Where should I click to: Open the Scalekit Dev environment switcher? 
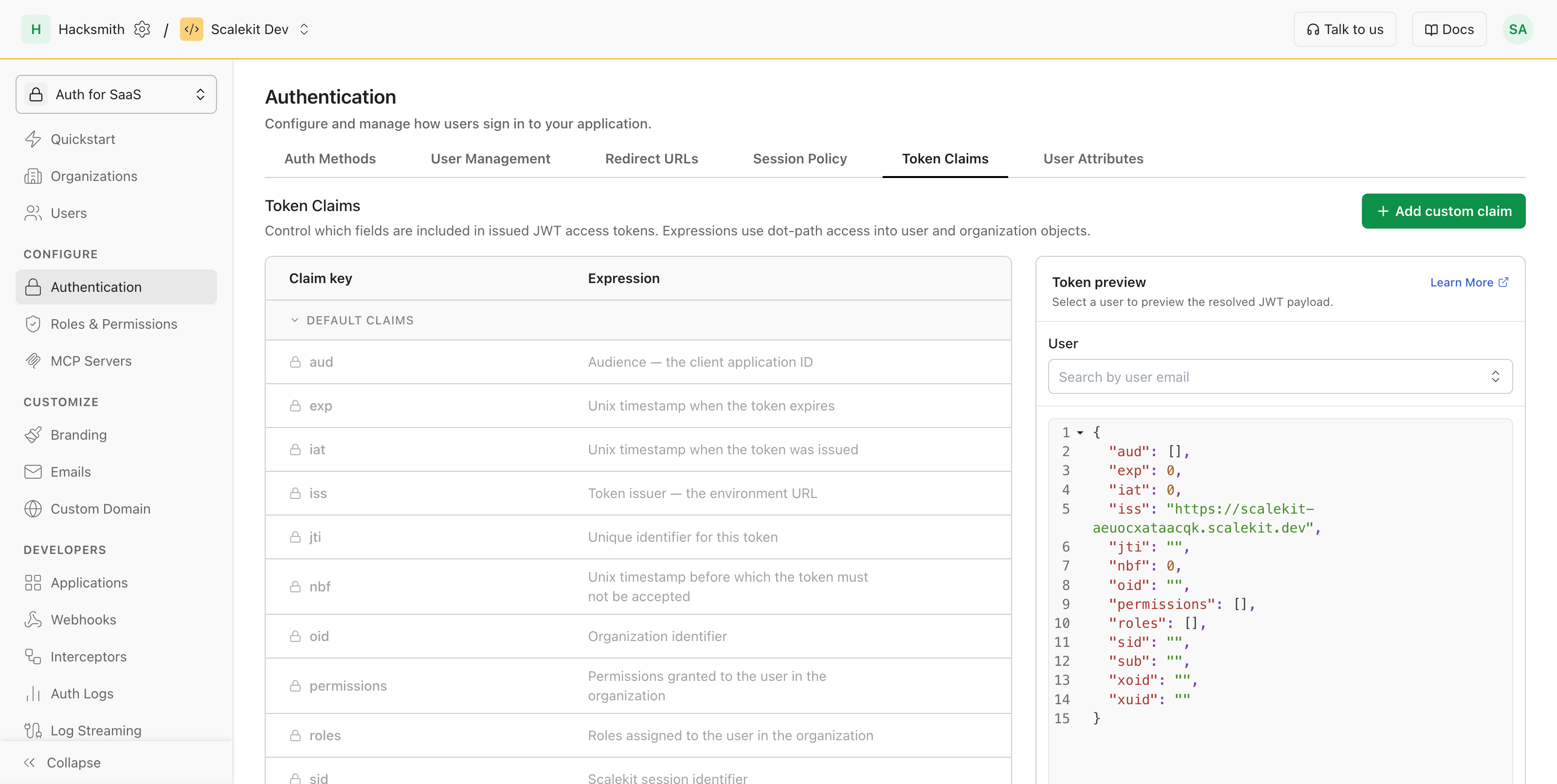point(304,29)
